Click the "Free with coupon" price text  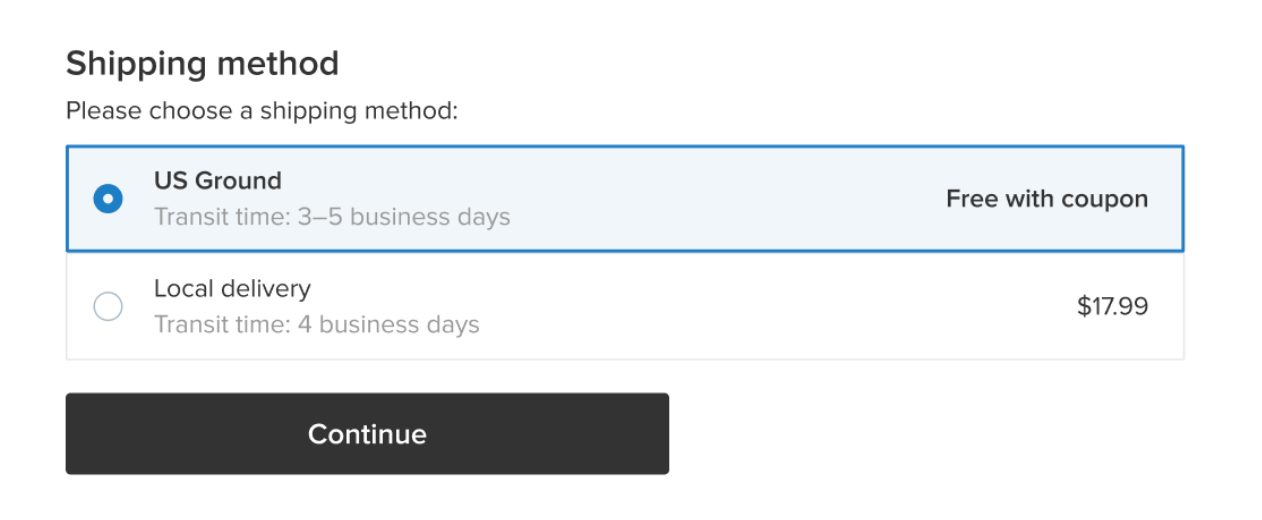click(x=1046, y=199)
